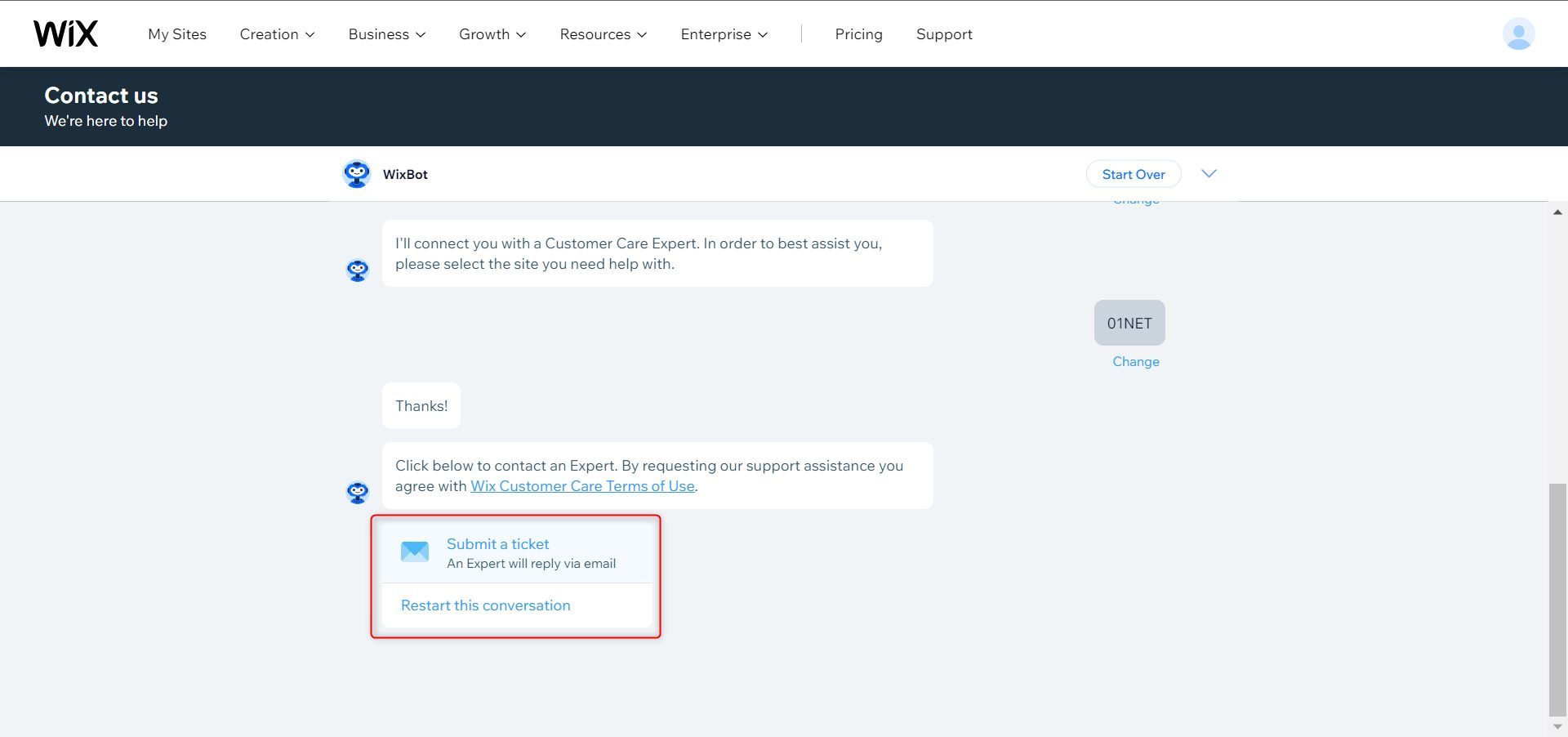This screenshot has height=737, width=1568.
Task: Click the WixBot avatar in chat header
Action: [357, 174]
